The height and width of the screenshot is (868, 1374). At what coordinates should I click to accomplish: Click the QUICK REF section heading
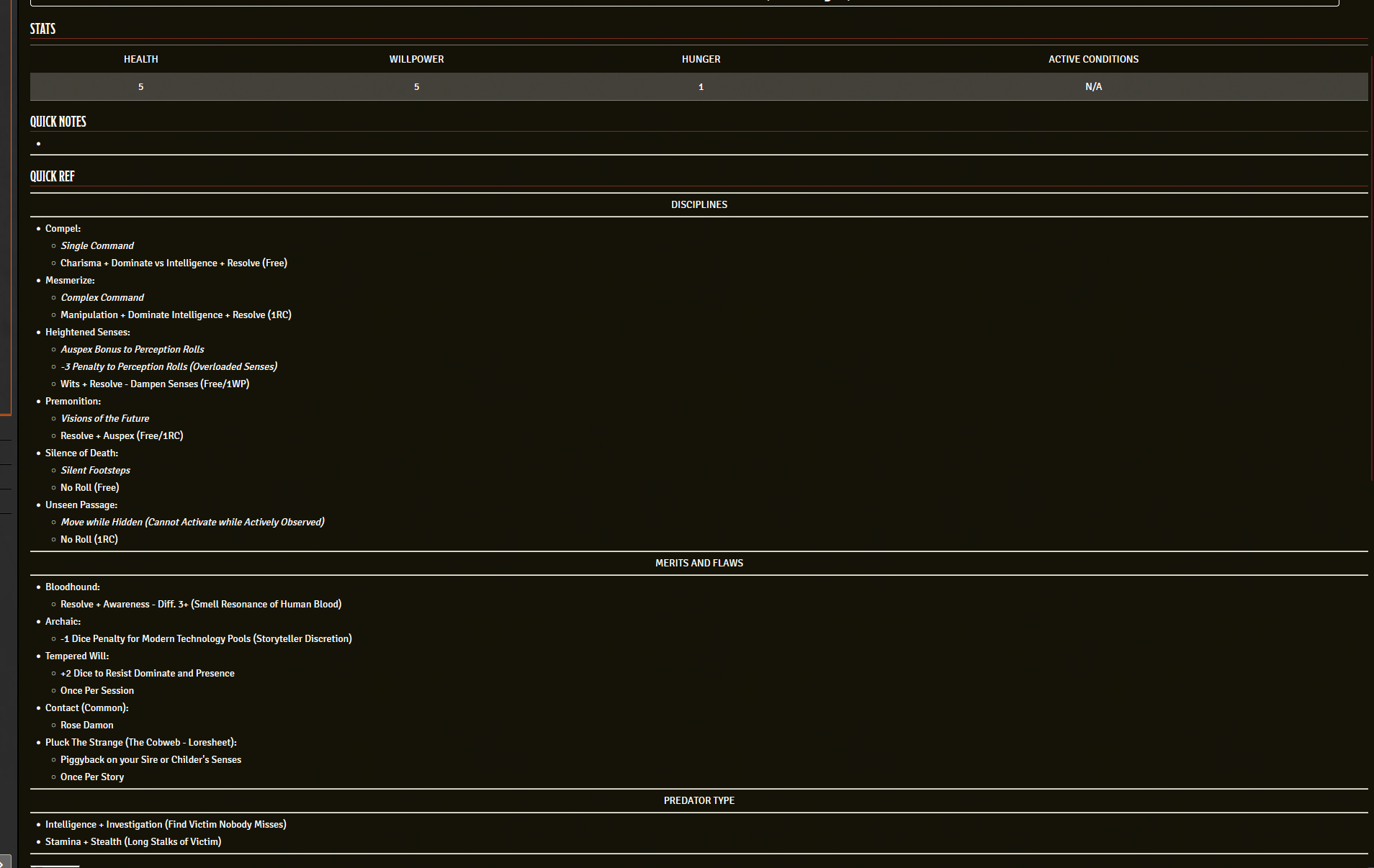tap(52, 176)
